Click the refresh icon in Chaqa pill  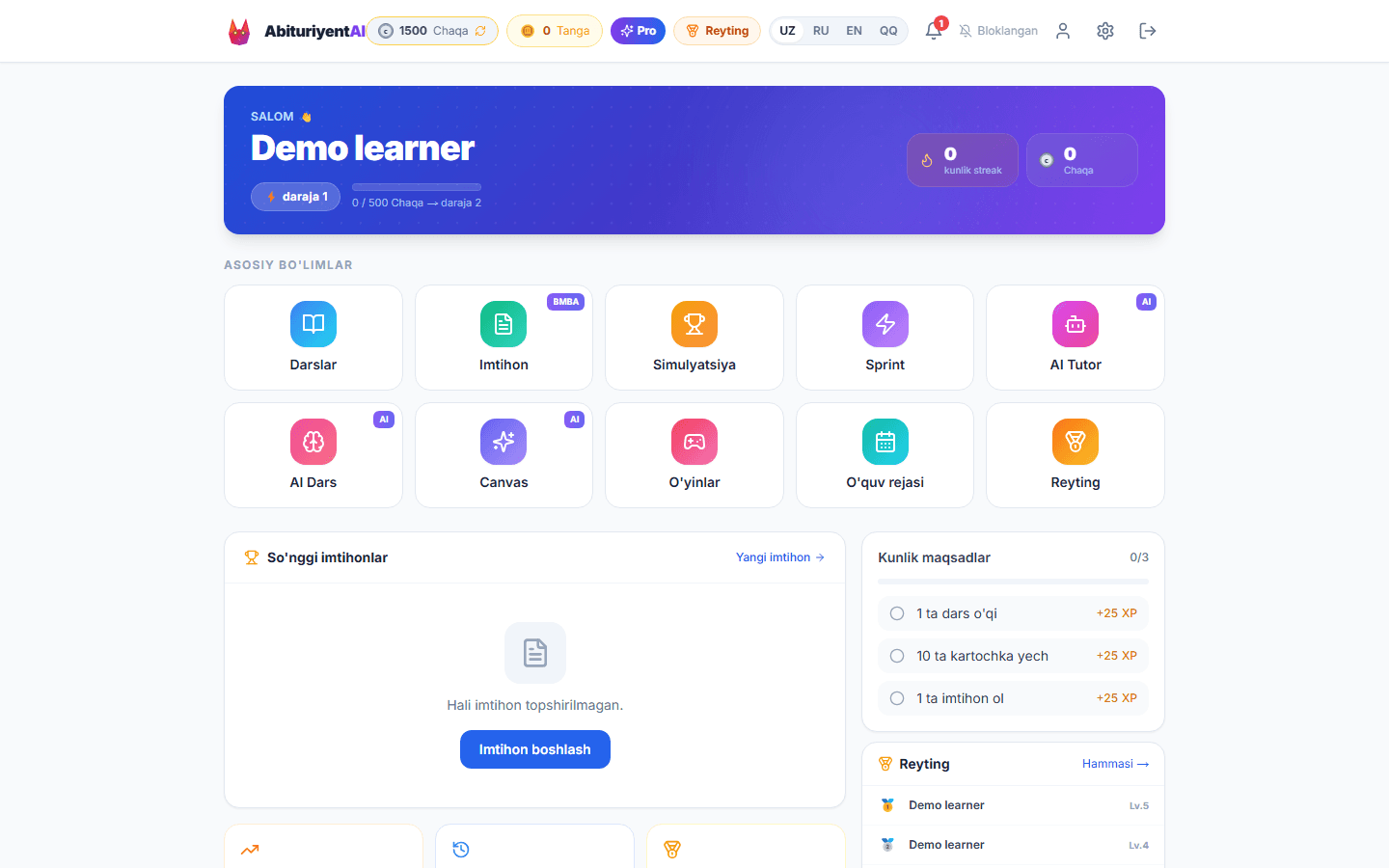click(x=480, y=31)
